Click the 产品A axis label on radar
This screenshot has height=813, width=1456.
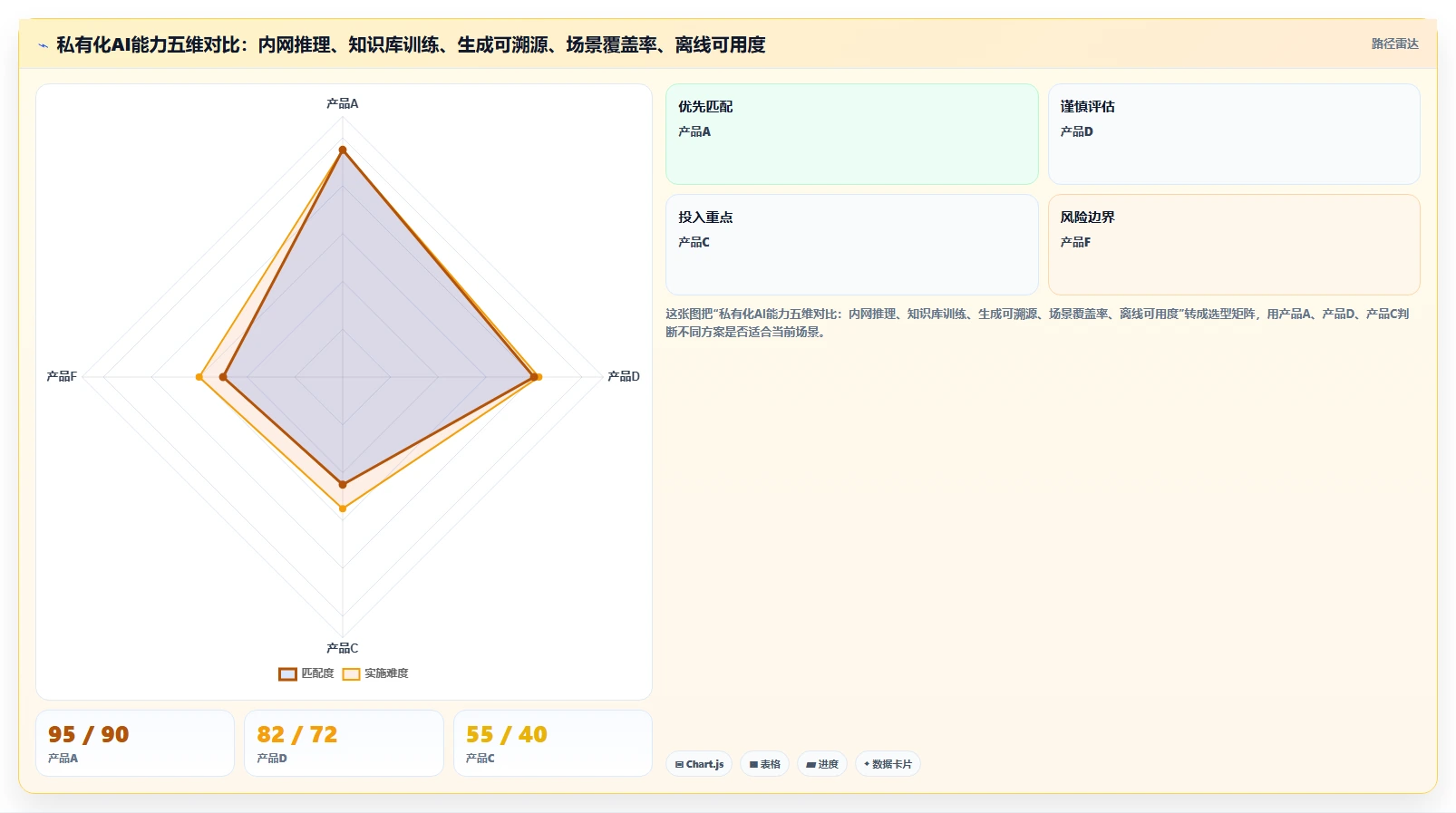(343, 103)
